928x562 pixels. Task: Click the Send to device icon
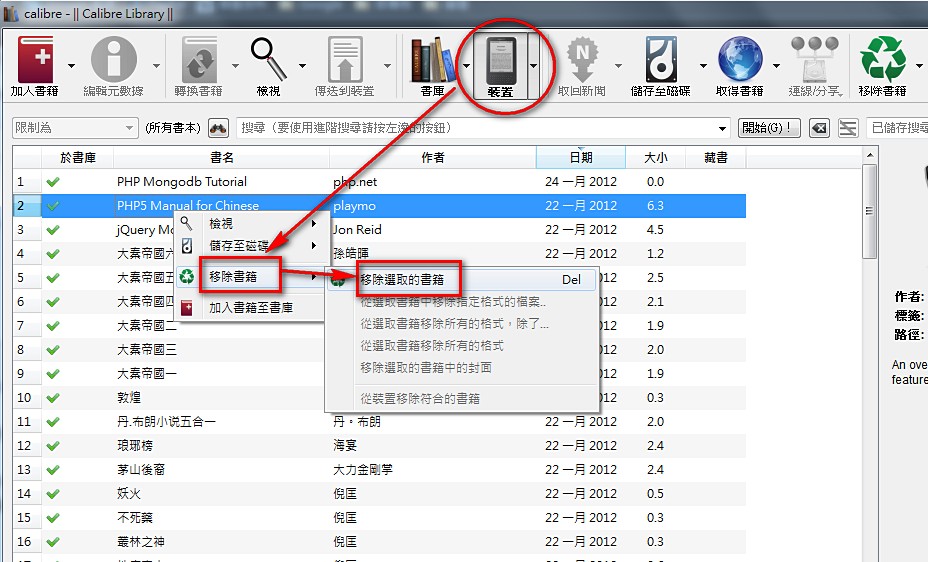pos(345,60)
